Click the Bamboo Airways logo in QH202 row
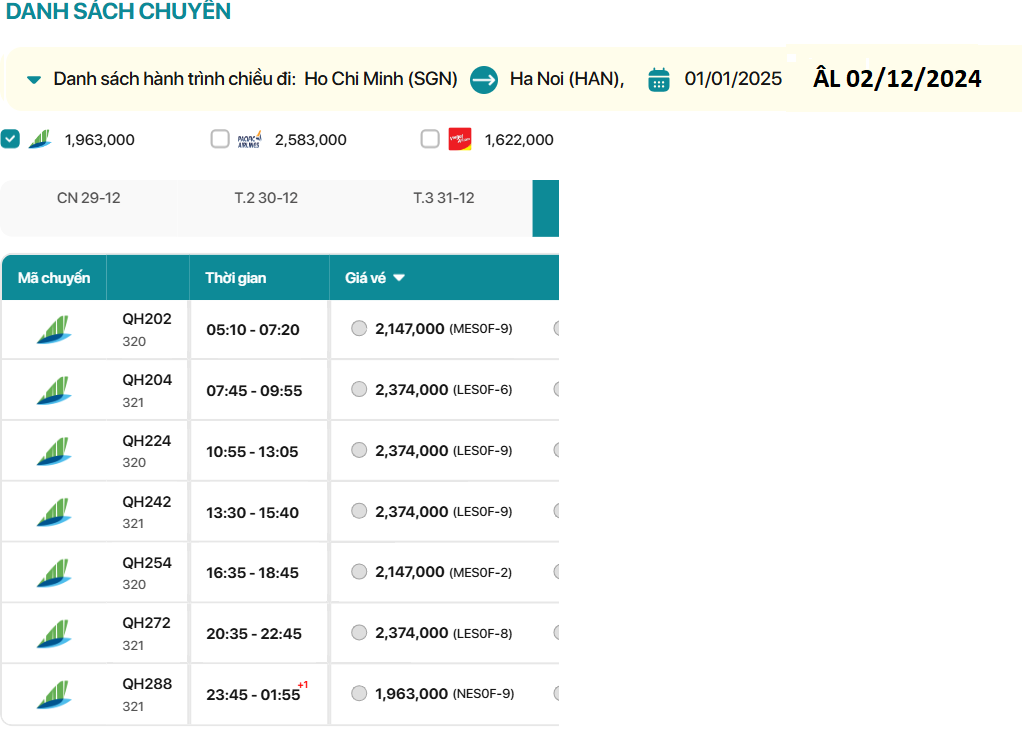 pyautogui.click(x=54, y=329)
